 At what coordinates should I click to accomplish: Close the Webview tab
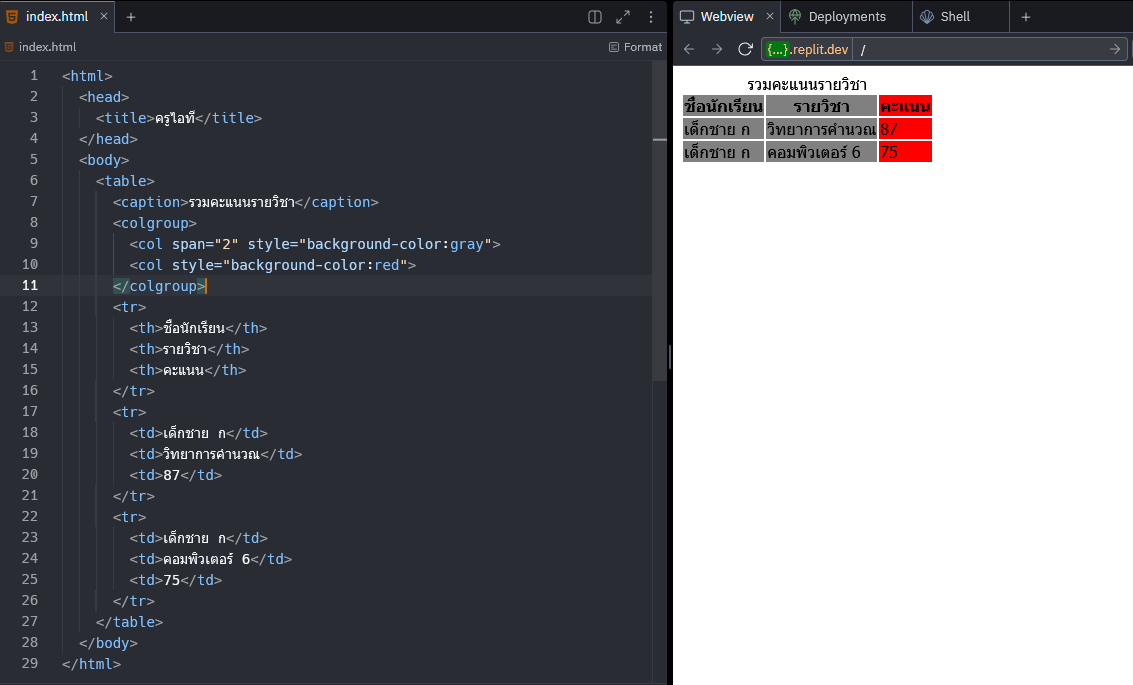click(x=770, y=17)
